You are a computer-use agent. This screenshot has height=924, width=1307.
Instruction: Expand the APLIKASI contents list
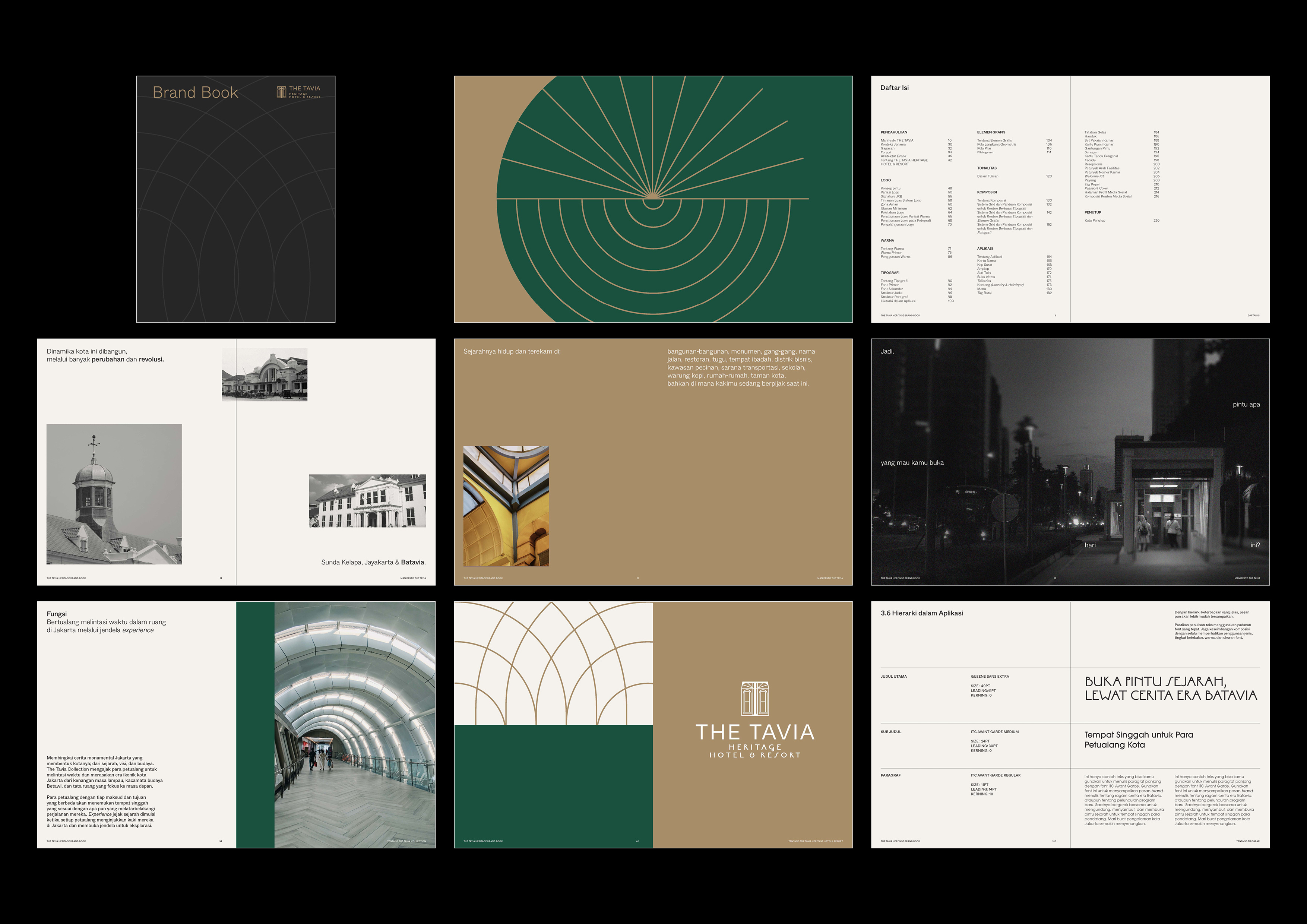[x=985, y=249]
